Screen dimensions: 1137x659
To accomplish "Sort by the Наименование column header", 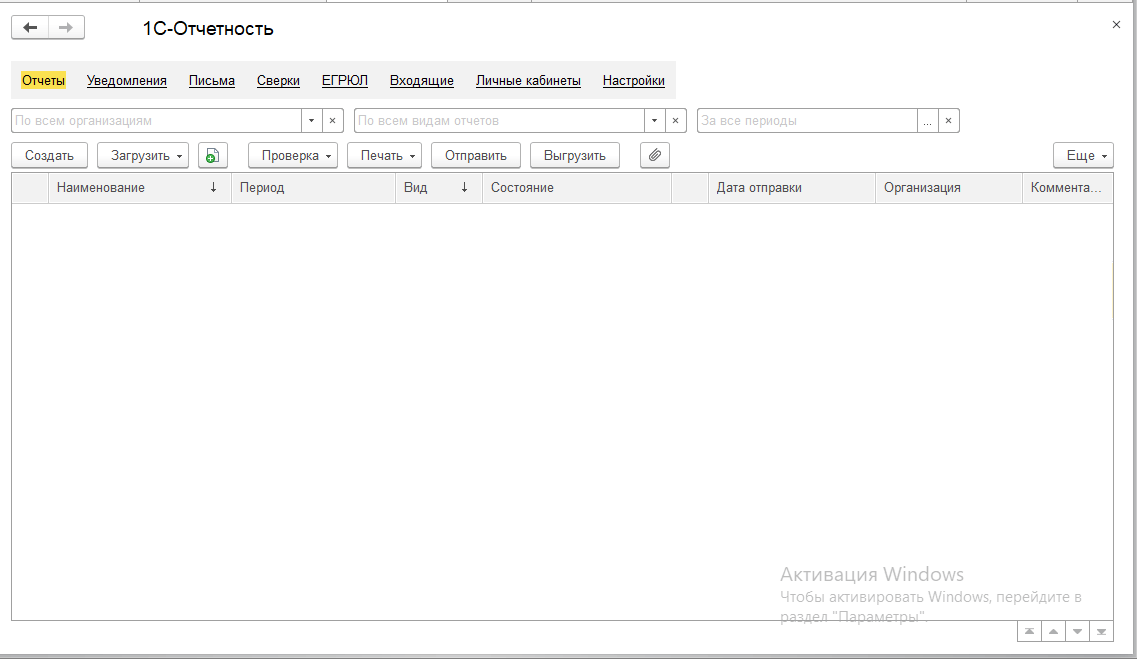I will [x=140, y=188].
